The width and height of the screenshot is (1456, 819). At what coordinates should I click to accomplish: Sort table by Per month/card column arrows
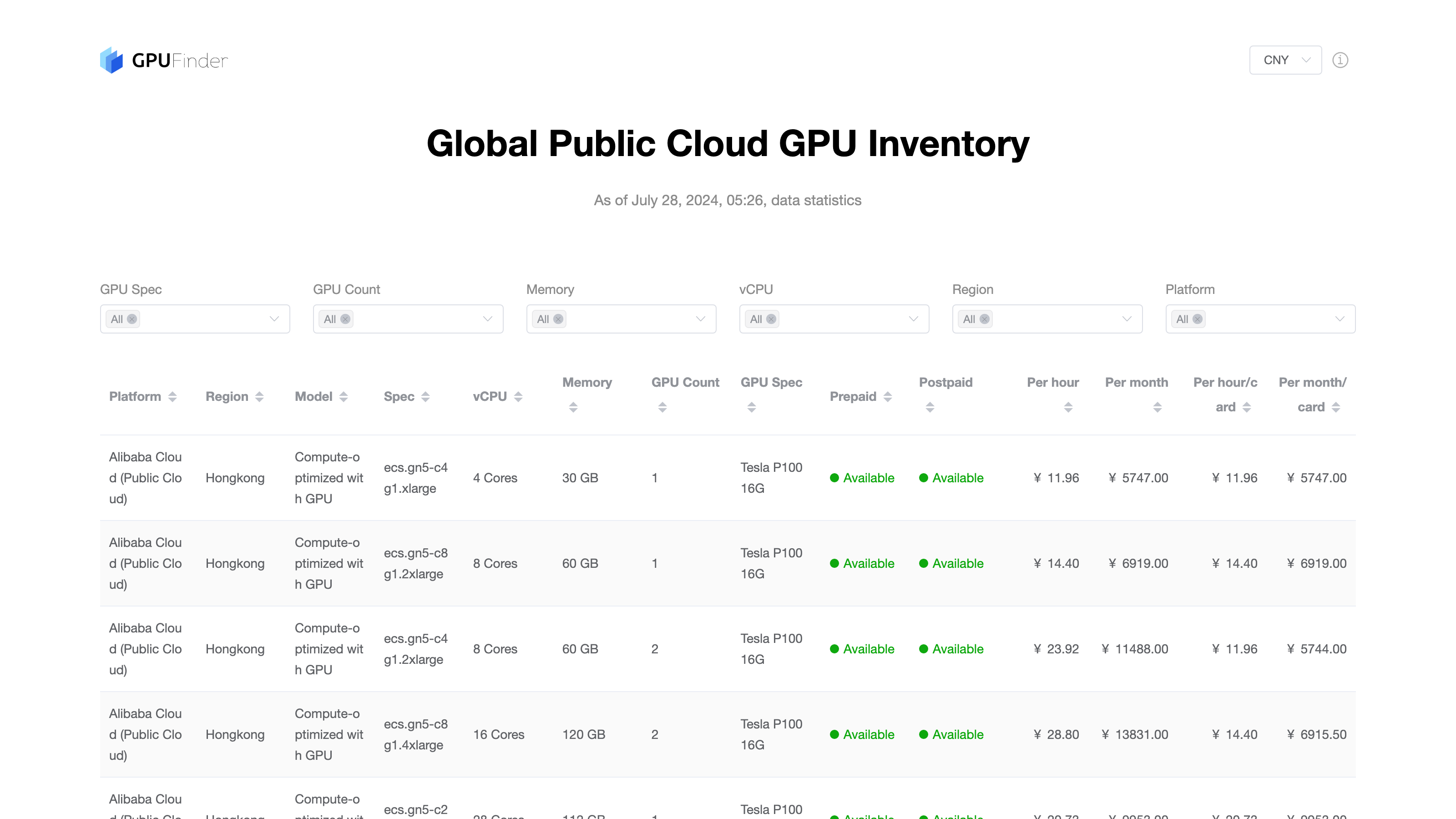click(1335, 407)
